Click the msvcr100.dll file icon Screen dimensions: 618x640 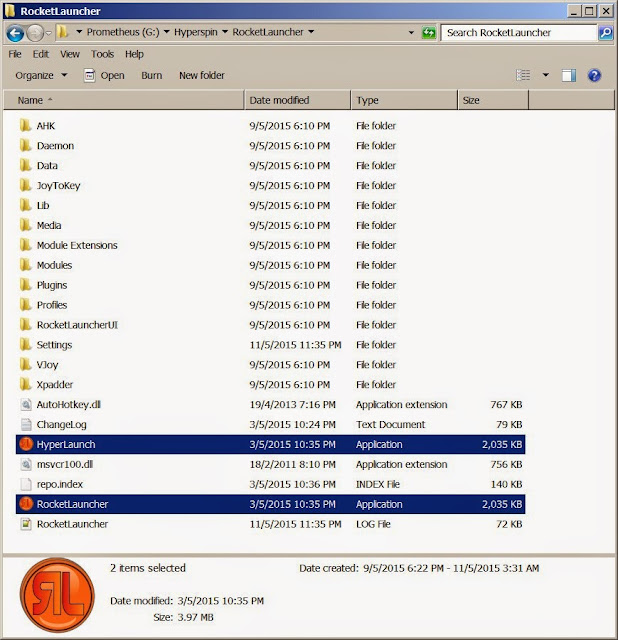[x=26, y=464]
